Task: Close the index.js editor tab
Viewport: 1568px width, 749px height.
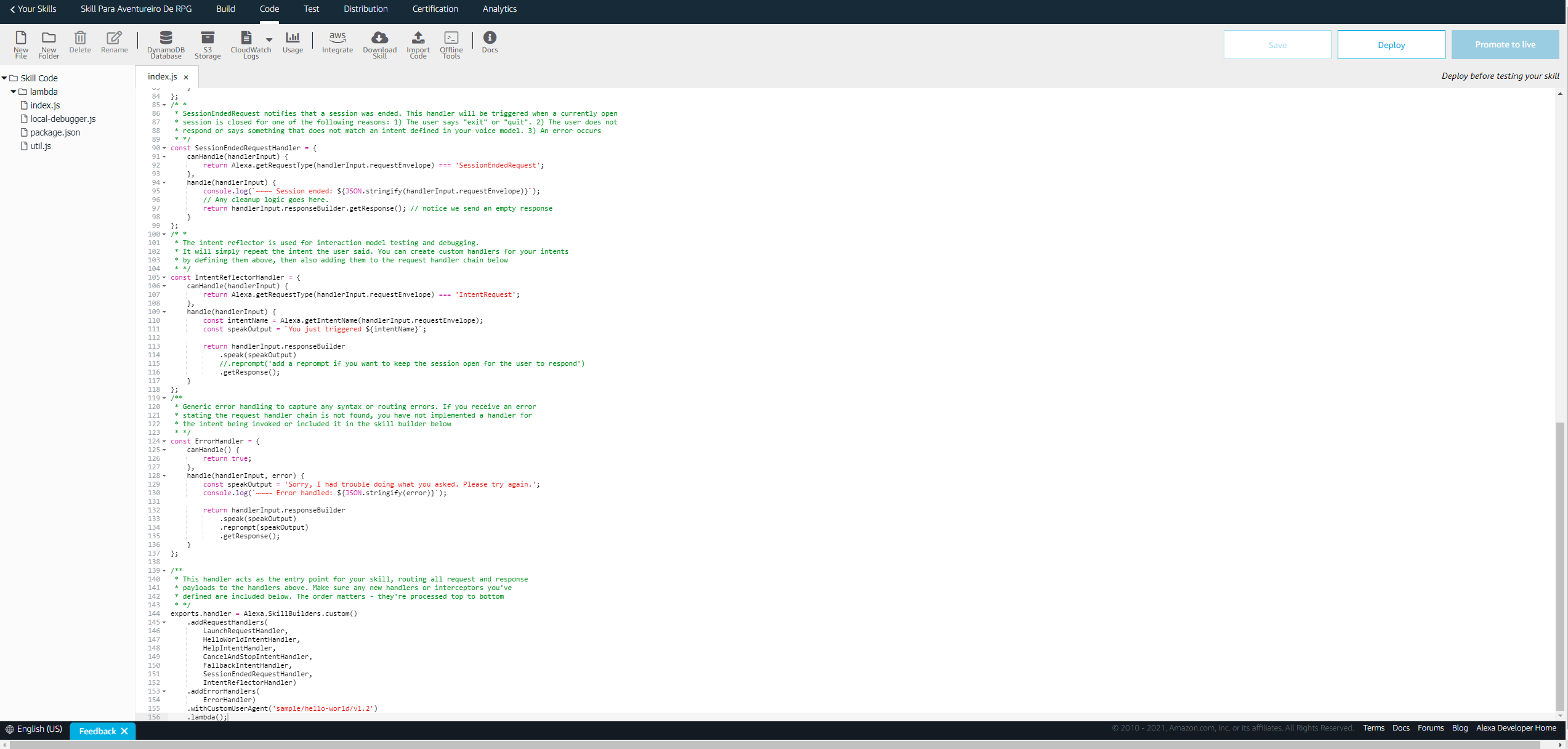Action: 186,78
